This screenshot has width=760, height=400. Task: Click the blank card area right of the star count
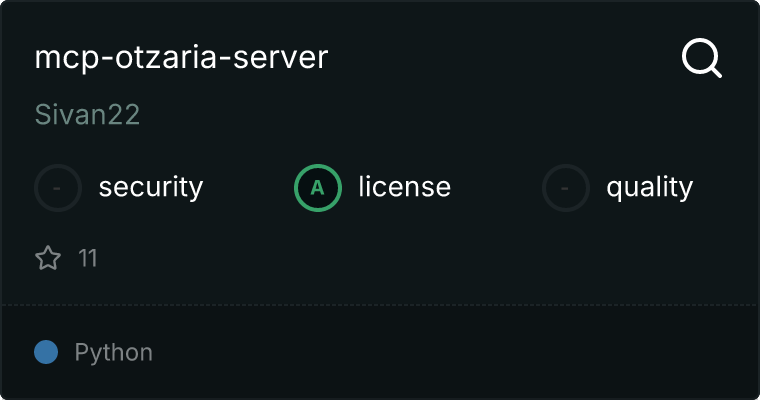400,259
